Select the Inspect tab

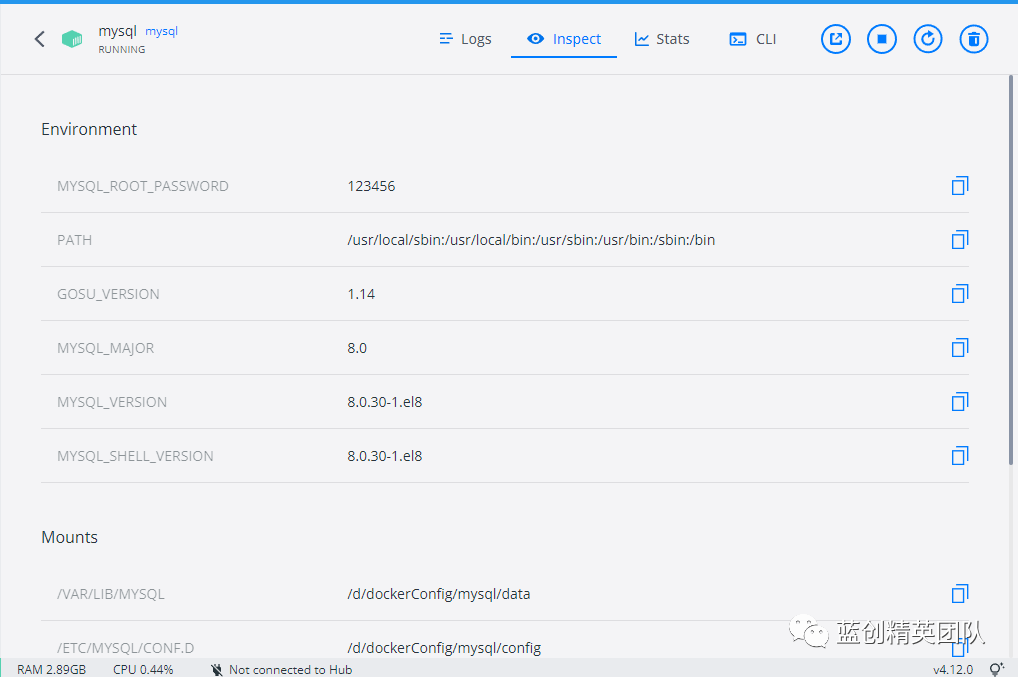564,39
